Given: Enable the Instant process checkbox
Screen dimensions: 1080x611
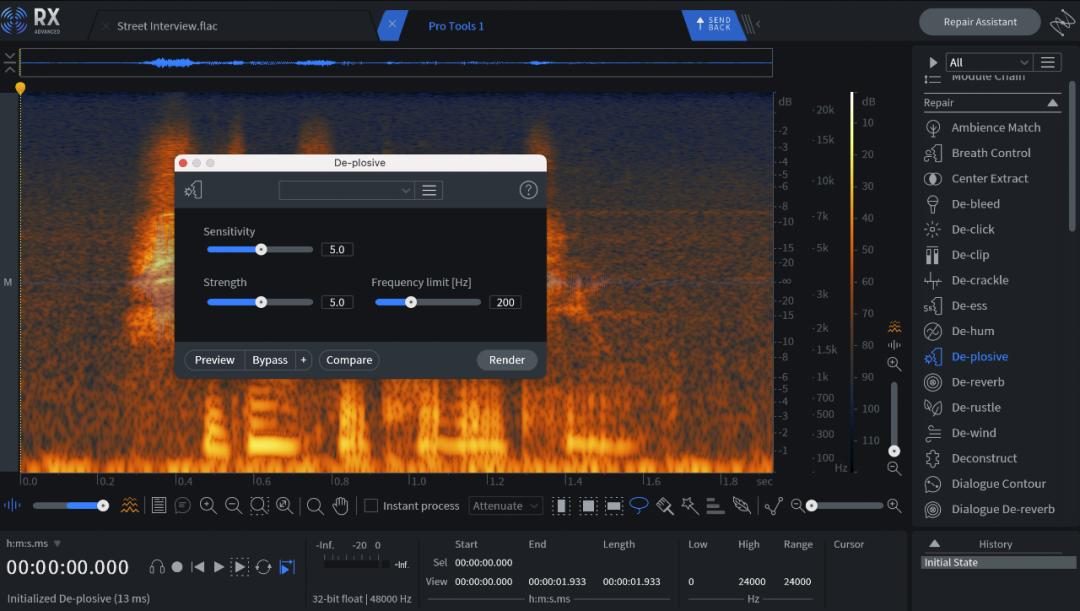Looking at the screenshot, I should point(371,506).
